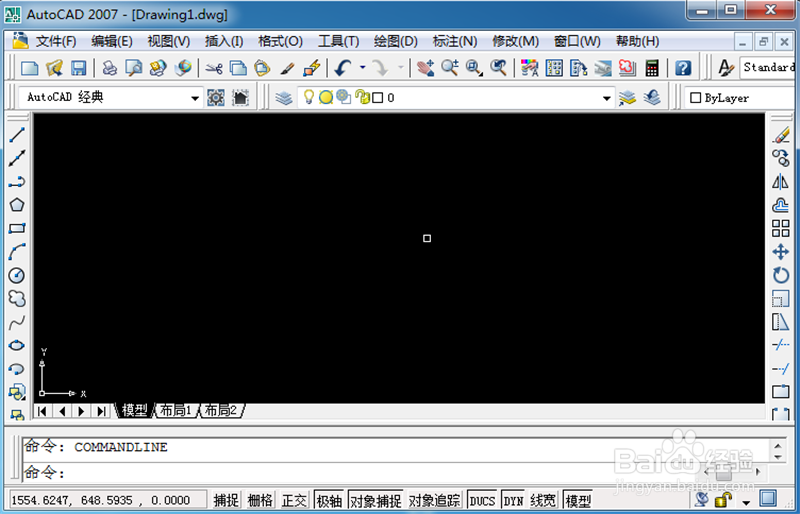Click the Stretch tool
Viewport: 800px width, 514px height.
[x=781, y=323]
